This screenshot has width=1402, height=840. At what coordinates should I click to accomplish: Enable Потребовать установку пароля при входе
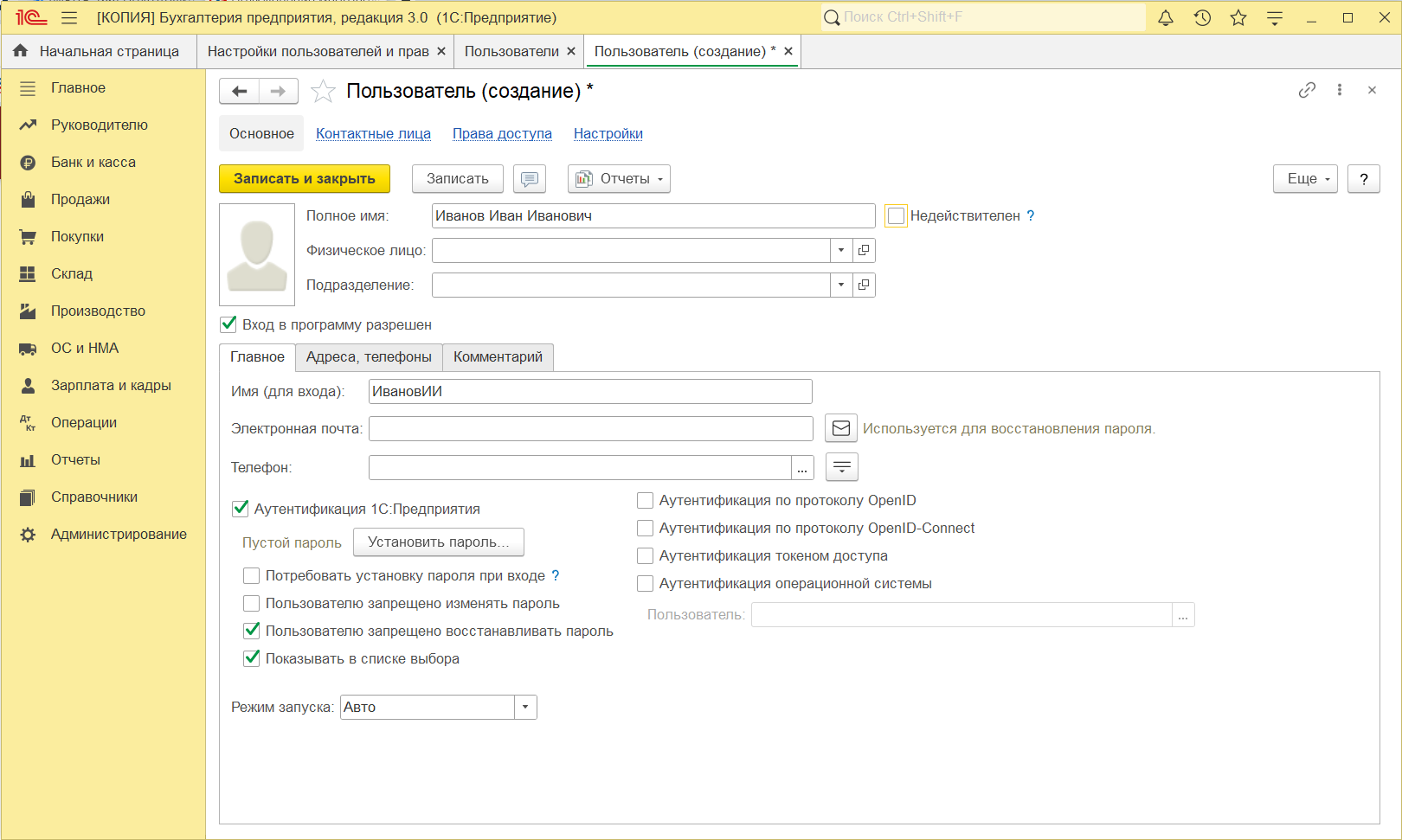252,575
